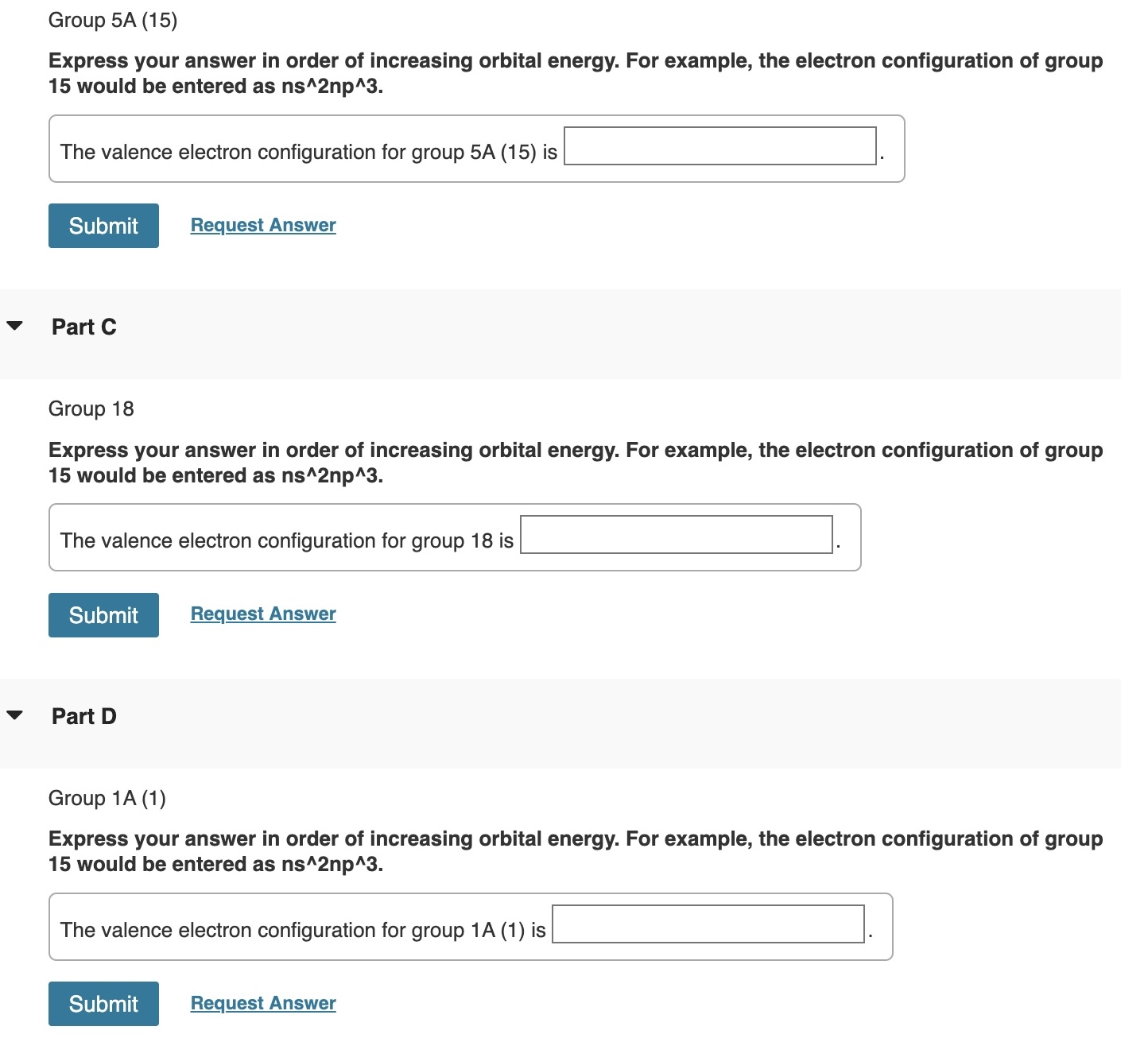Screen dimensions: 1148x1038
Task: Submit the answer for group 1A (1)
Action: pos(103,1004)
